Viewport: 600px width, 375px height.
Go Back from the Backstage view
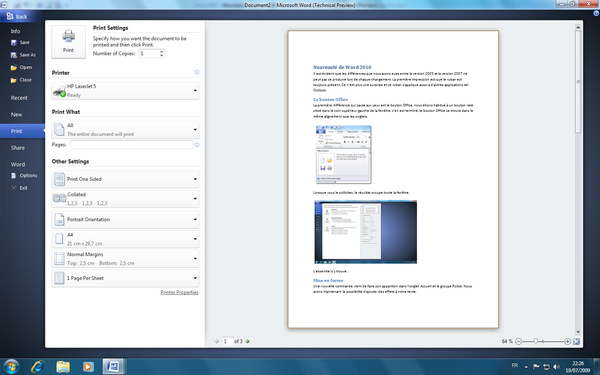(17, 16)
